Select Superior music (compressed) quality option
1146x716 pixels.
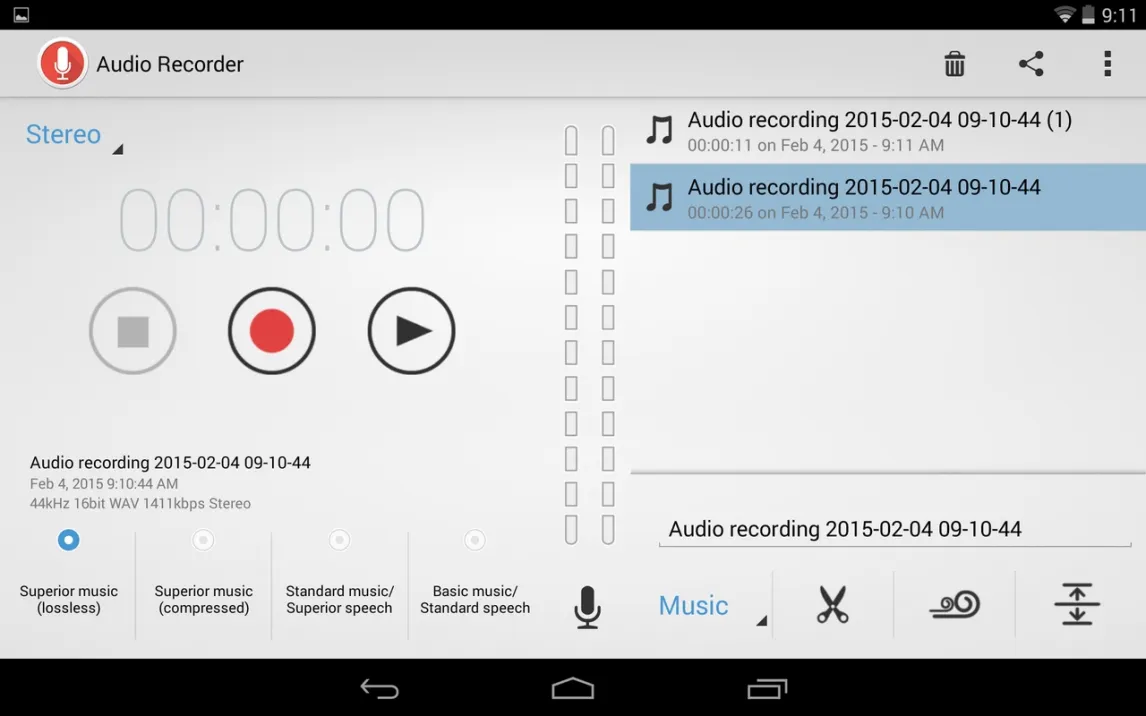[x=204, y=540]
